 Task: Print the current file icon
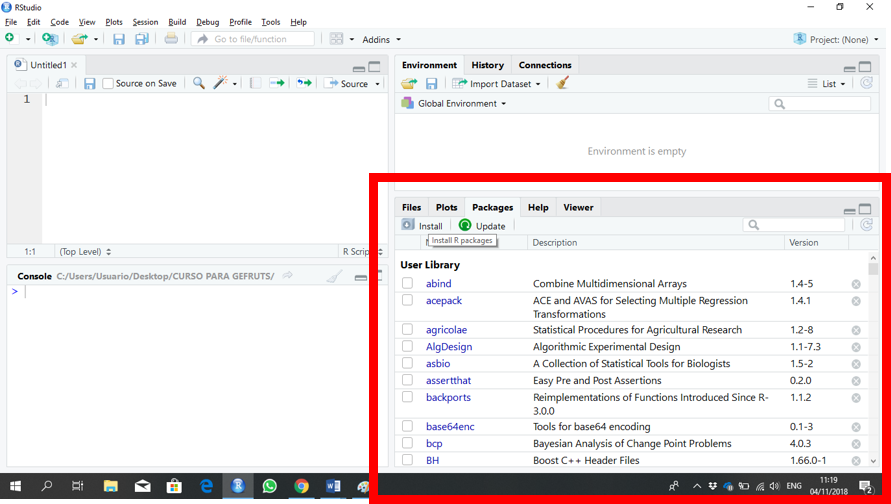click(170, 39)
